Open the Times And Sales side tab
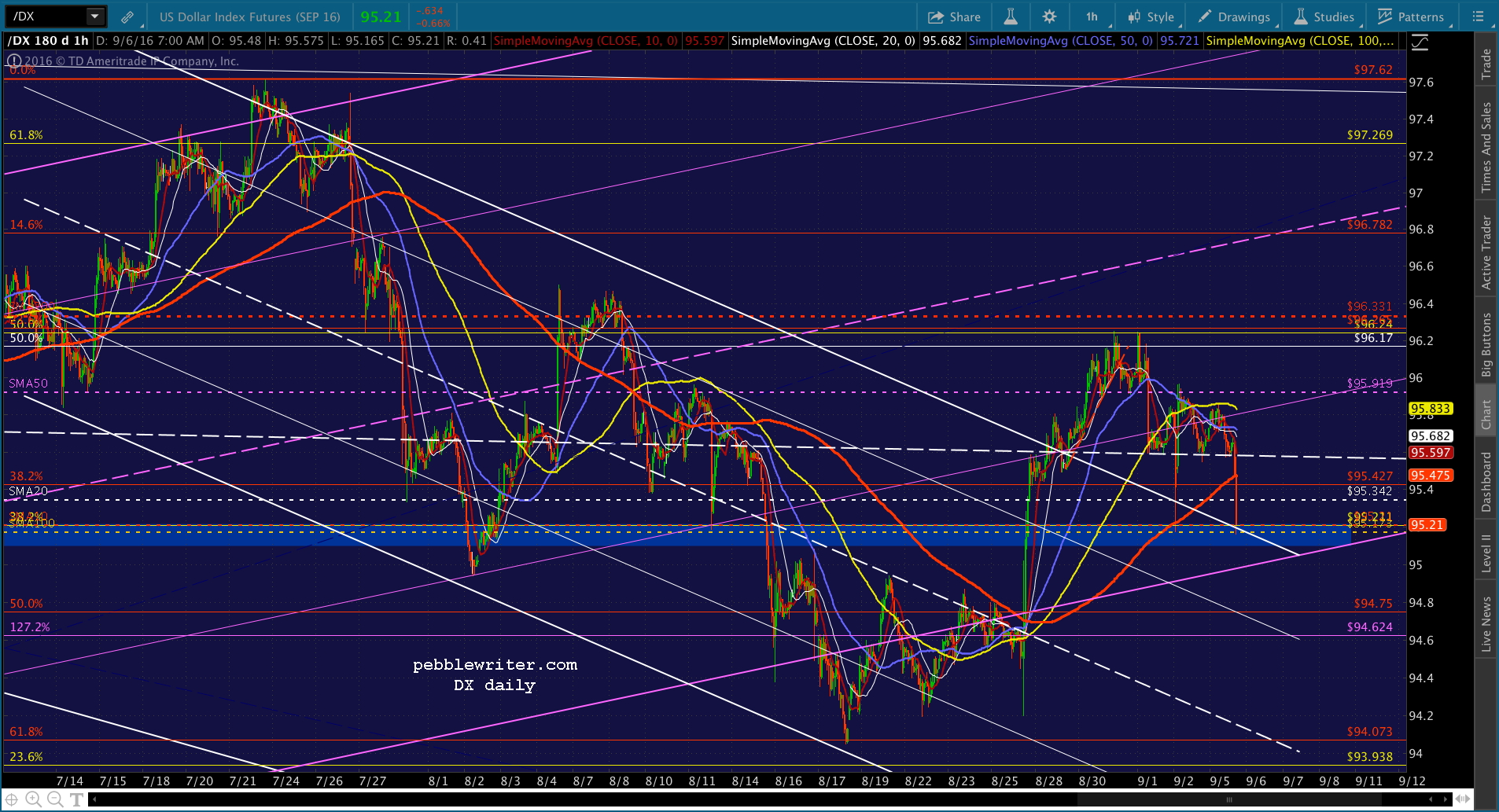The height and width of the screenshot is (812, 1499). [x=1486, y=147]
